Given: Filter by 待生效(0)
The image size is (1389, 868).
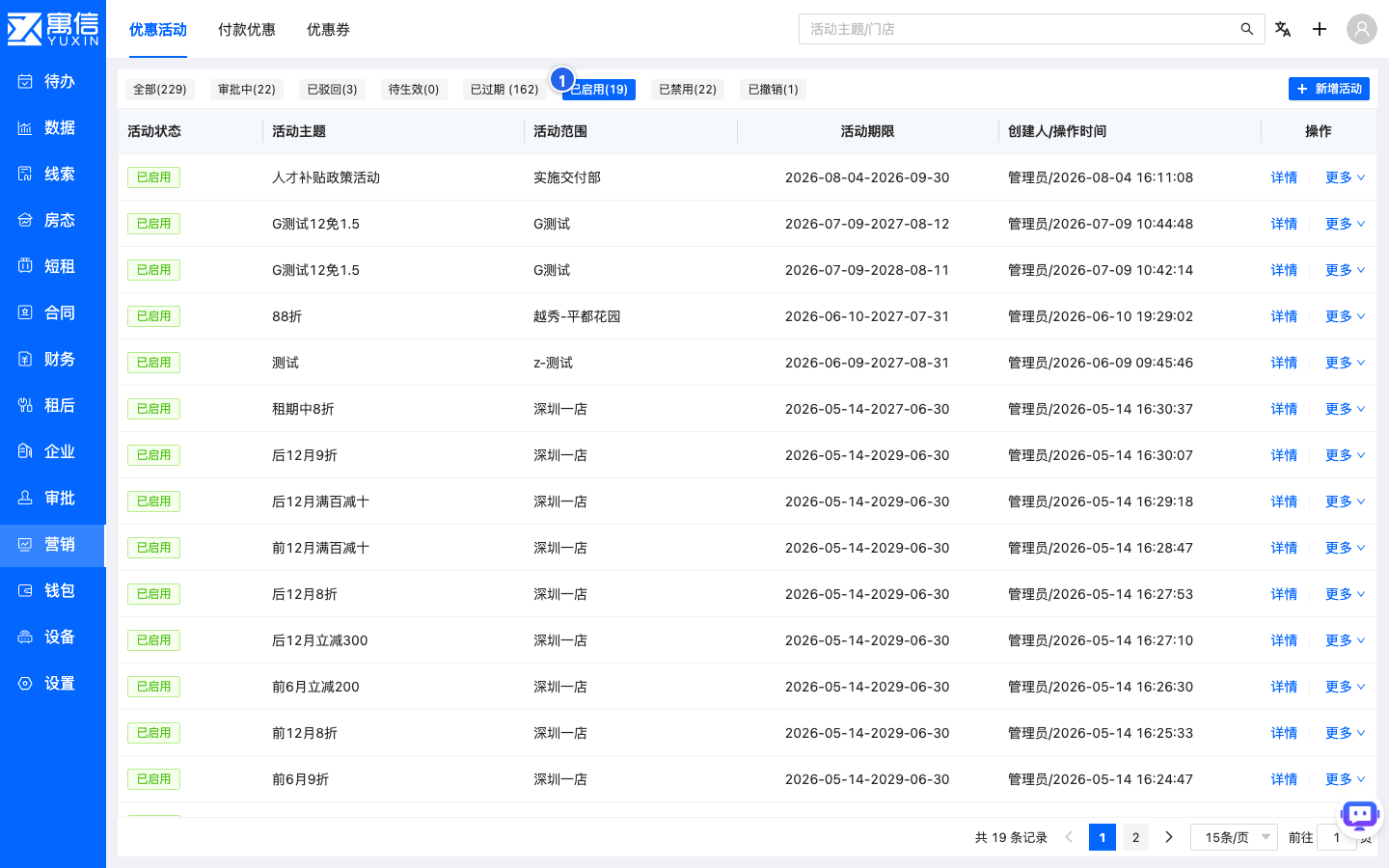Looking at the screenshot, I should [x=414, y=90].
